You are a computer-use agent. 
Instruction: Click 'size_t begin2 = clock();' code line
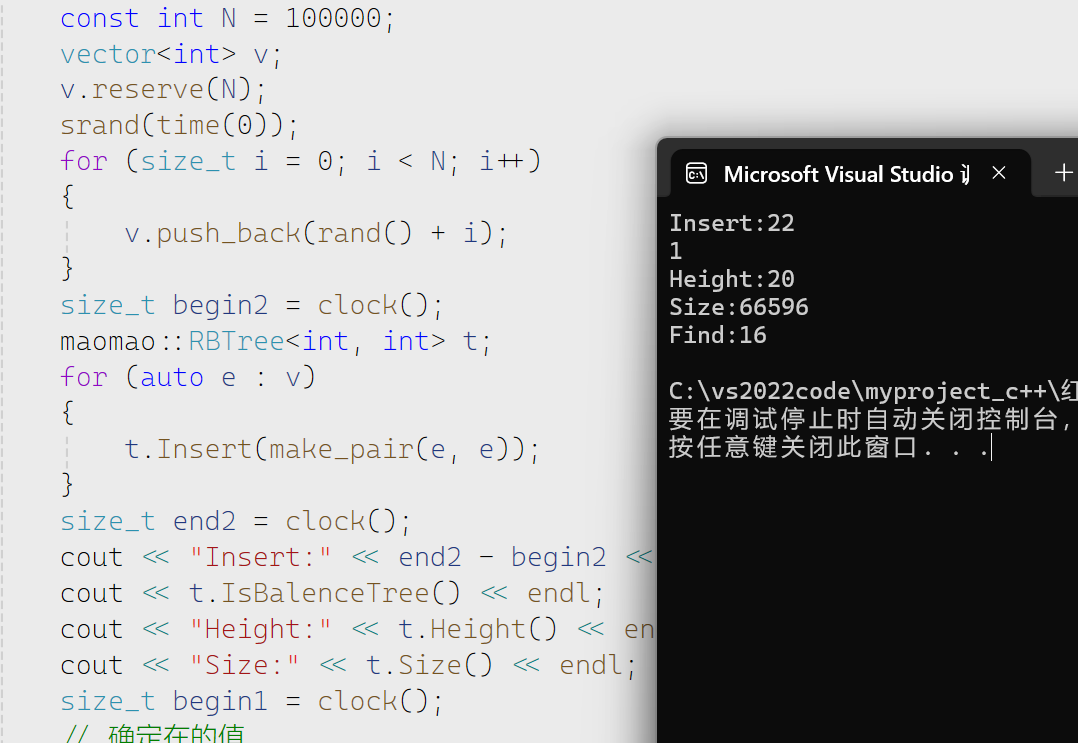pos(252,306)
